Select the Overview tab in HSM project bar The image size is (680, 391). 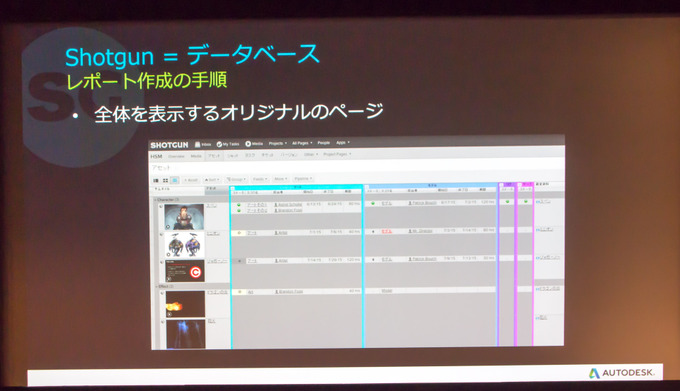(x=176, y=156)
